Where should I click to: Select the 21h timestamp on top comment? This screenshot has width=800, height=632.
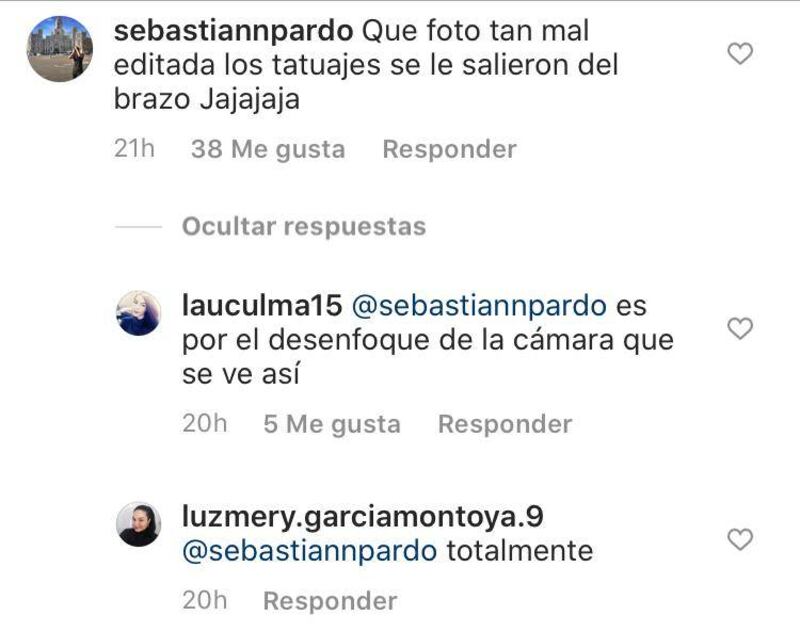tap(134, 149)
